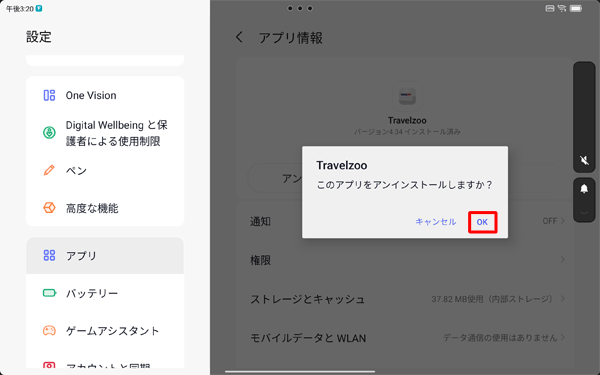Image resolution: width=600 pixels, height=375 pixels.
Task: Open Digital Wellbeing と保護者による使用制限
Action: coord(105,133)
